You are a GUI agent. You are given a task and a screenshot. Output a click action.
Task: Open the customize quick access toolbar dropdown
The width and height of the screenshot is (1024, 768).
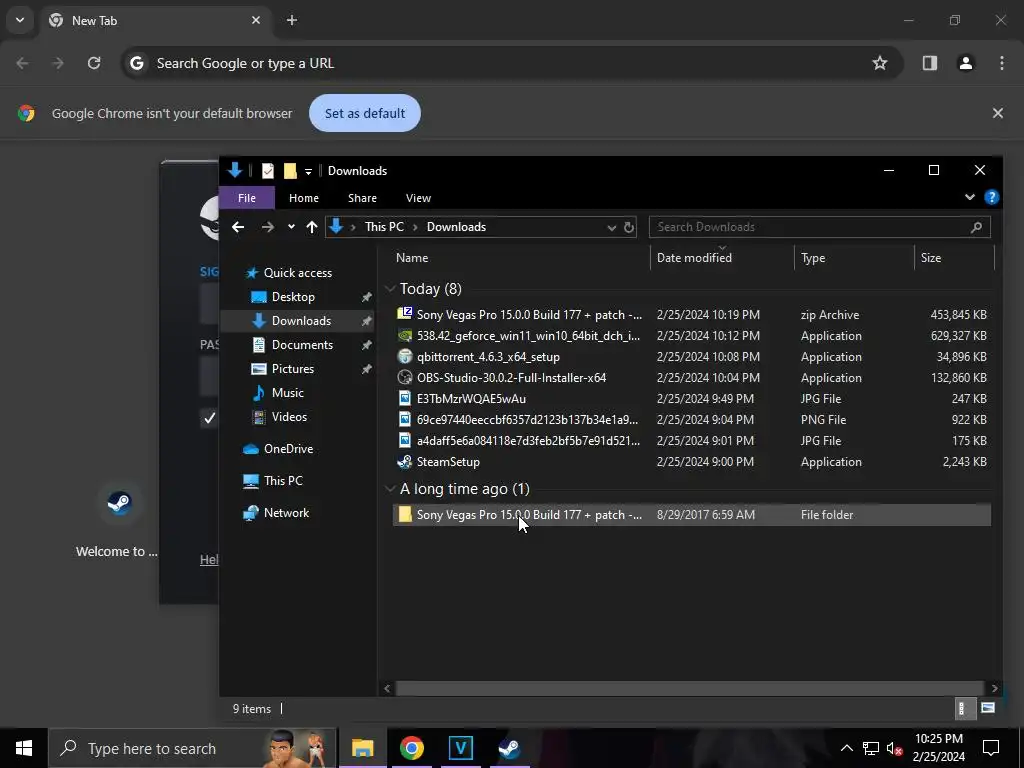click(x=308, y=172)
